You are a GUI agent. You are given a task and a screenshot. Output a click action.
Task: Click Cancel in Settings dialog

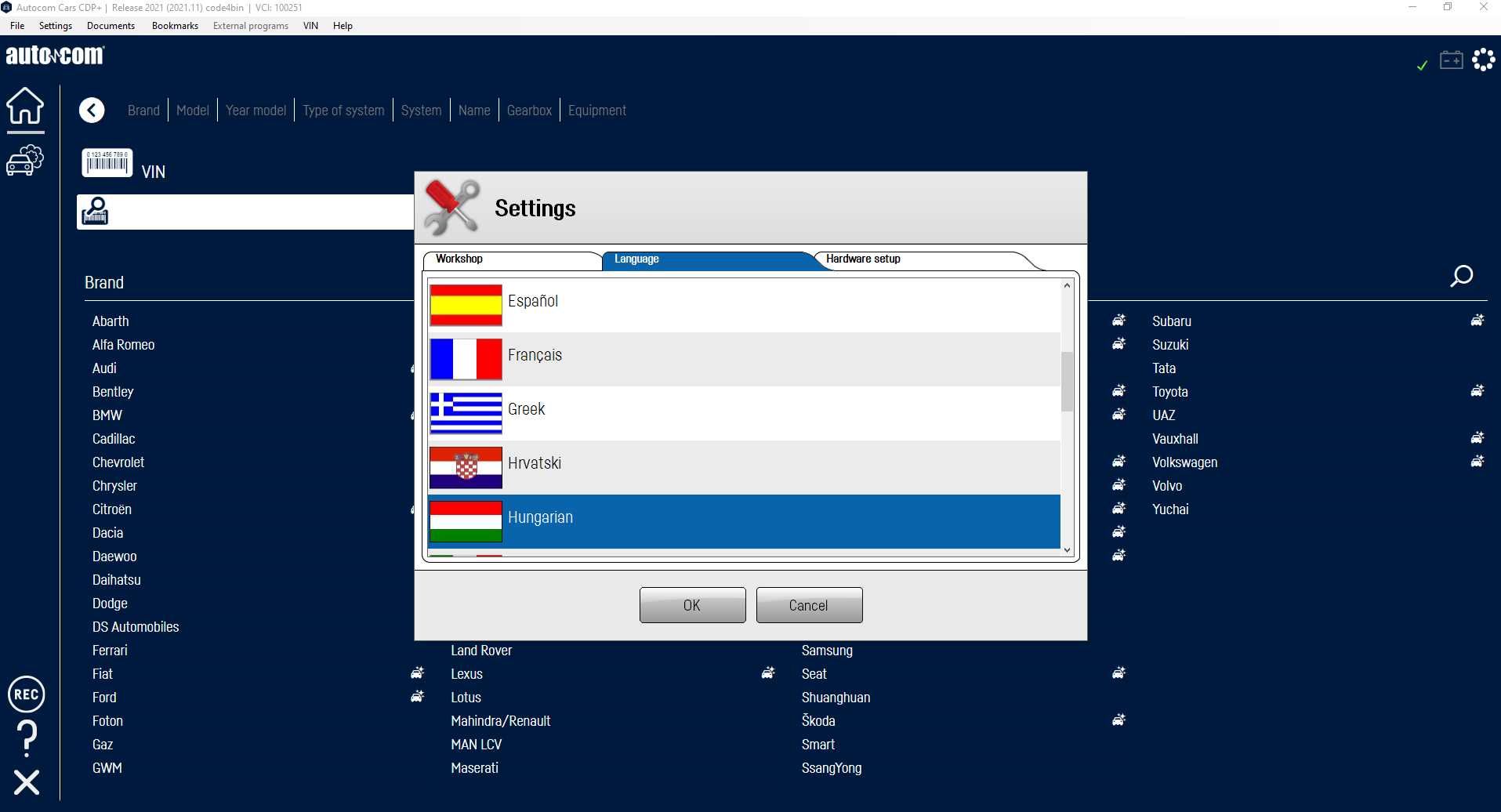809,605
